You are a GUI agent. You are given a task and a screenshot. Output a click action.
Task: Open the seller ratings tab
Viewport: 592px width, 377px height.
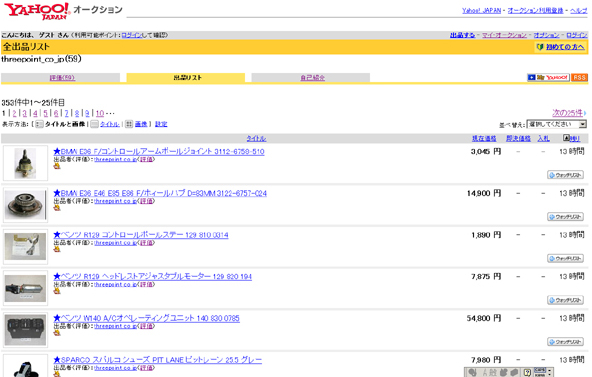coord(62,78)
